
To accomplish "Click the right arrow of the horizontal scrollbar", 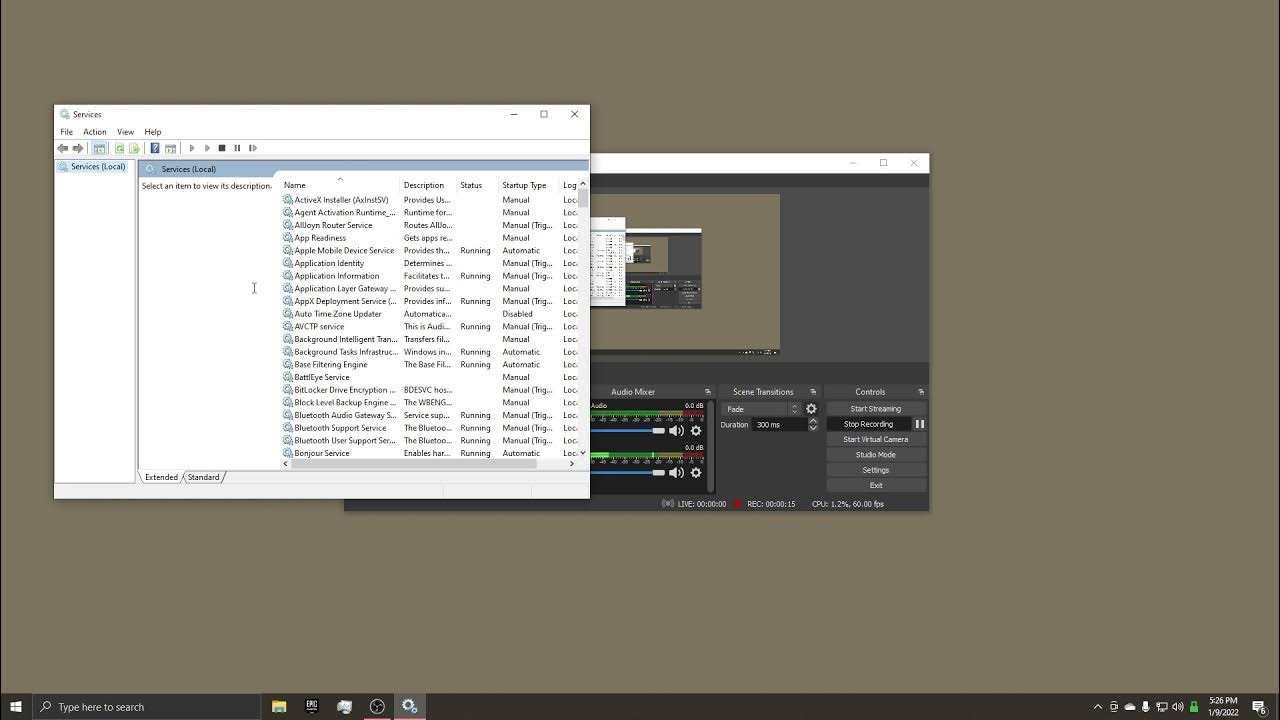I will tap(572, 464).
